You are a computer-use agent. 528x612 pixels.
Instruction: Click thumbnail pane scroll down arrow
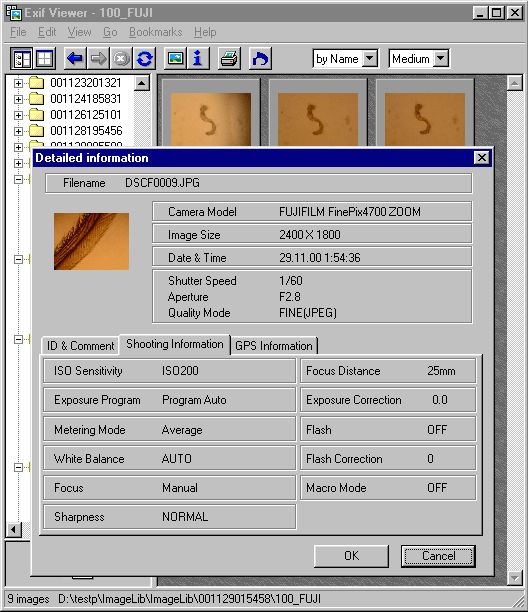(x=515, y=578)
